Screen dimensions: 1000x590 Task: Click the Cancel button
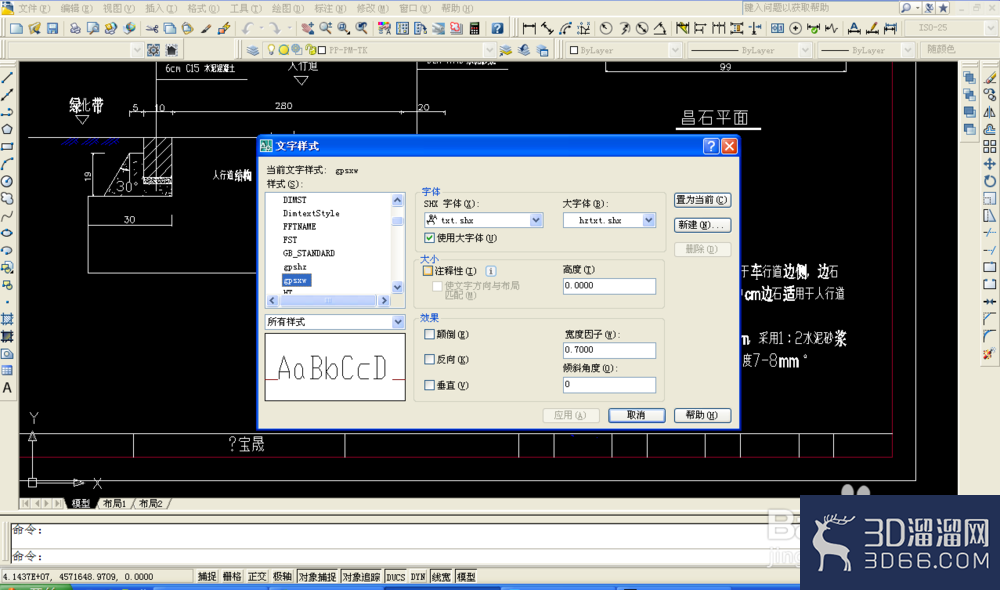pyautogui.click(x=636, y=415)
